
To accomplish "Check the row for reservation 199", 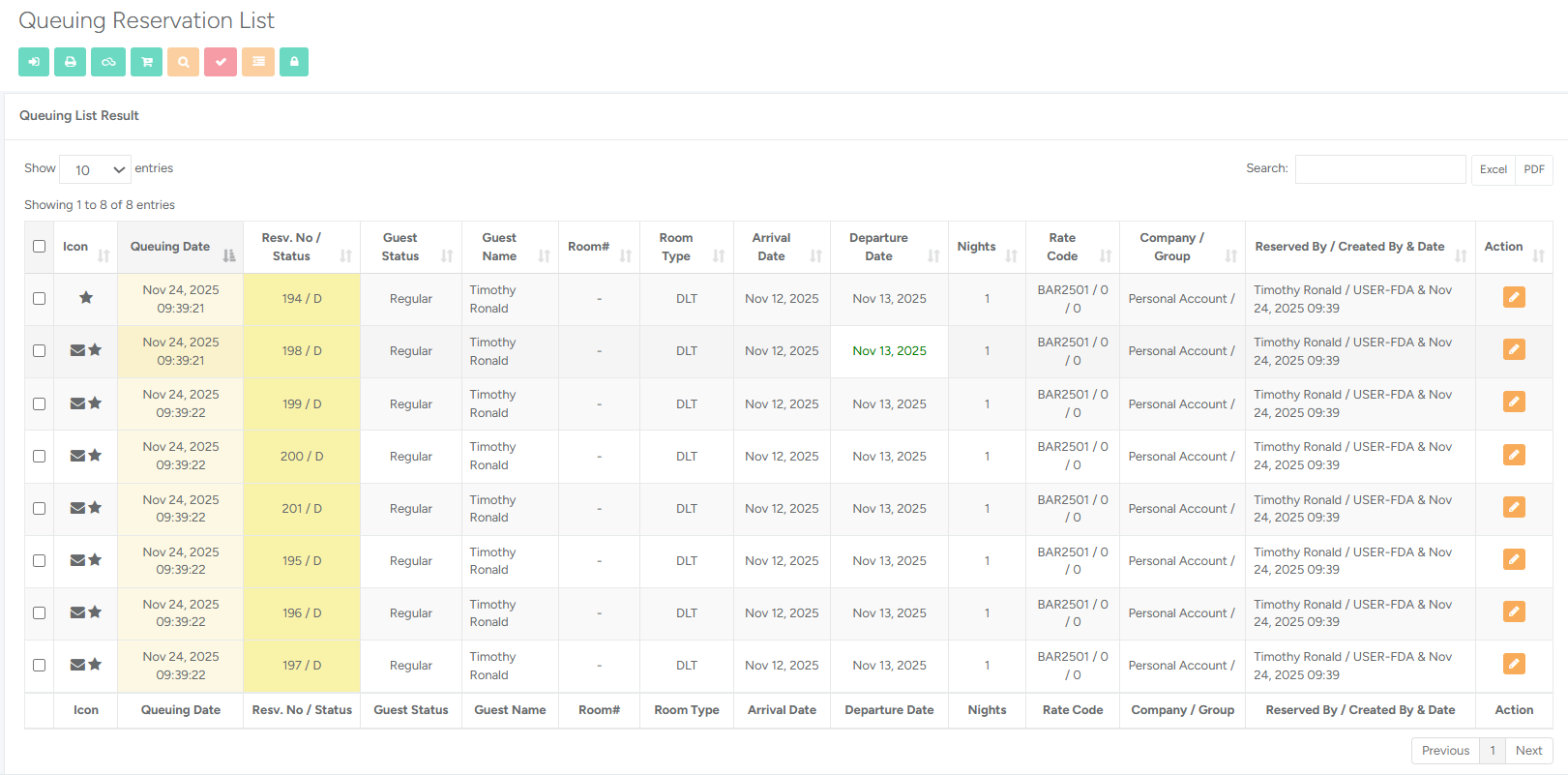I will 40,403.
